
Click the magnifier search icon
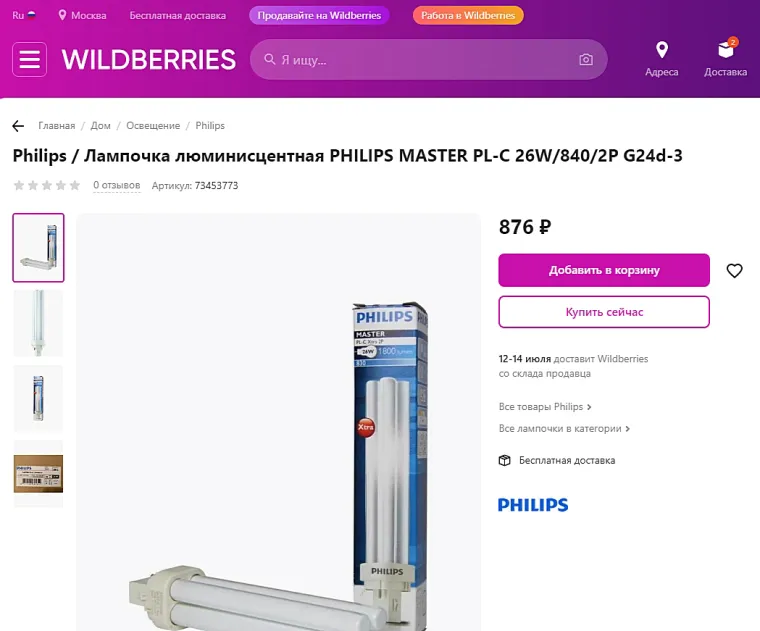(x=269, y=60)
